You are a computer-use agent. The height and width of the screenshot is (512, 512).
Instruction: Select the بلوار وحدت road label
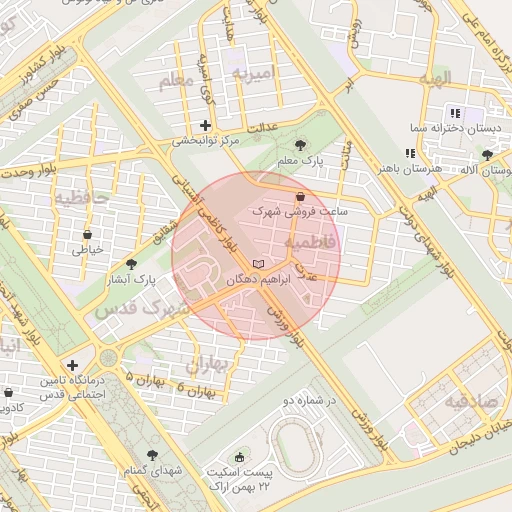[x=29, y=172]
